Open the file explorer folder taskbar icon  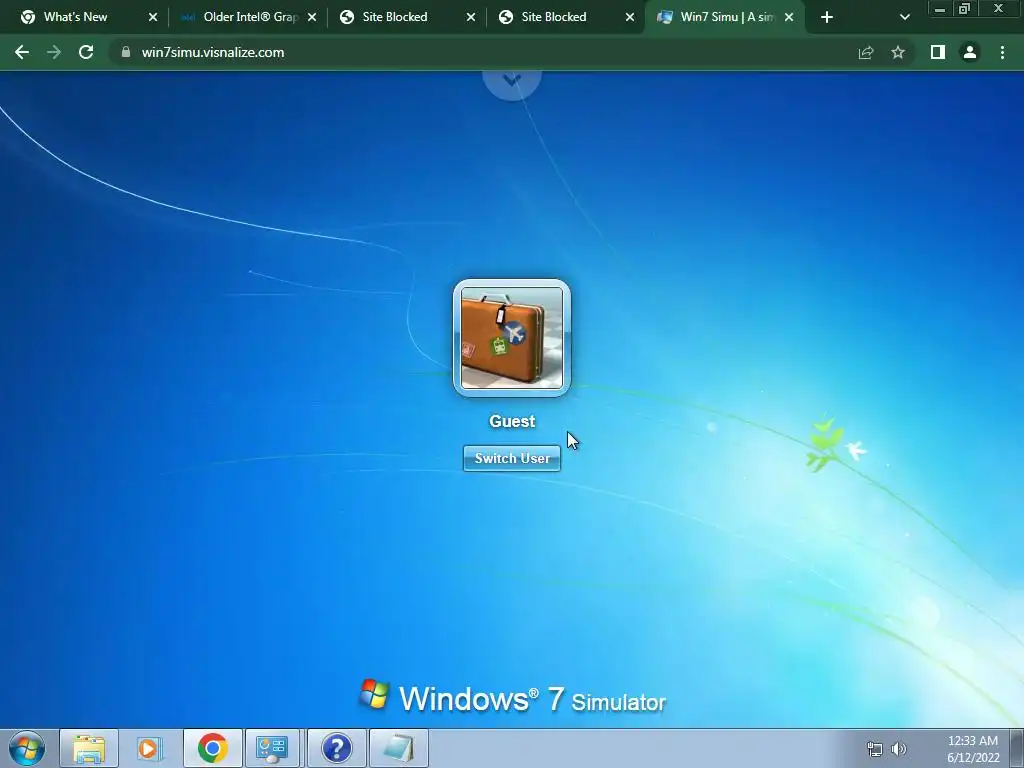point(89,748)
